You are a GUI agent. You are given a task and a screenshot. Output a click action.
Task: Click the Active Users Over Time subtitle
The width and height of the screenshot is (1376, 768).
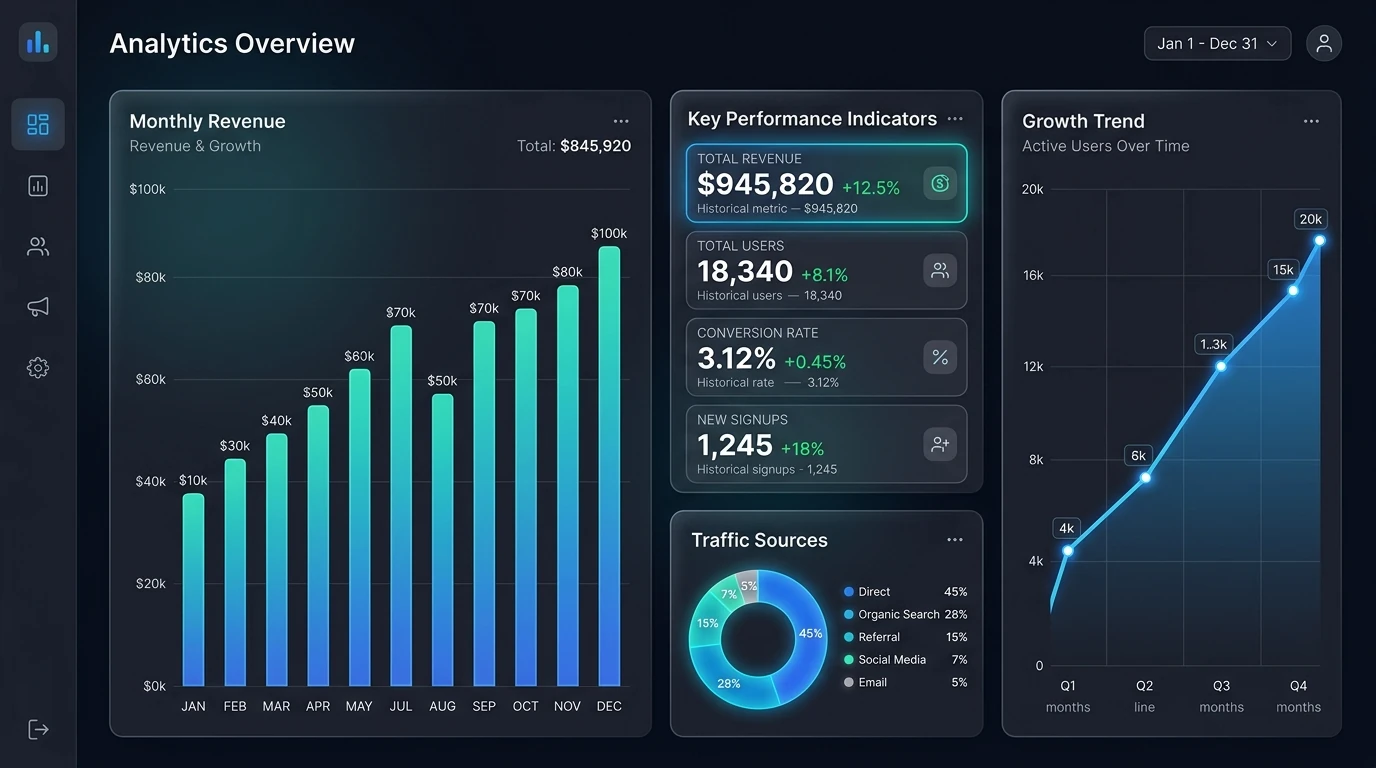[1106, 146]
